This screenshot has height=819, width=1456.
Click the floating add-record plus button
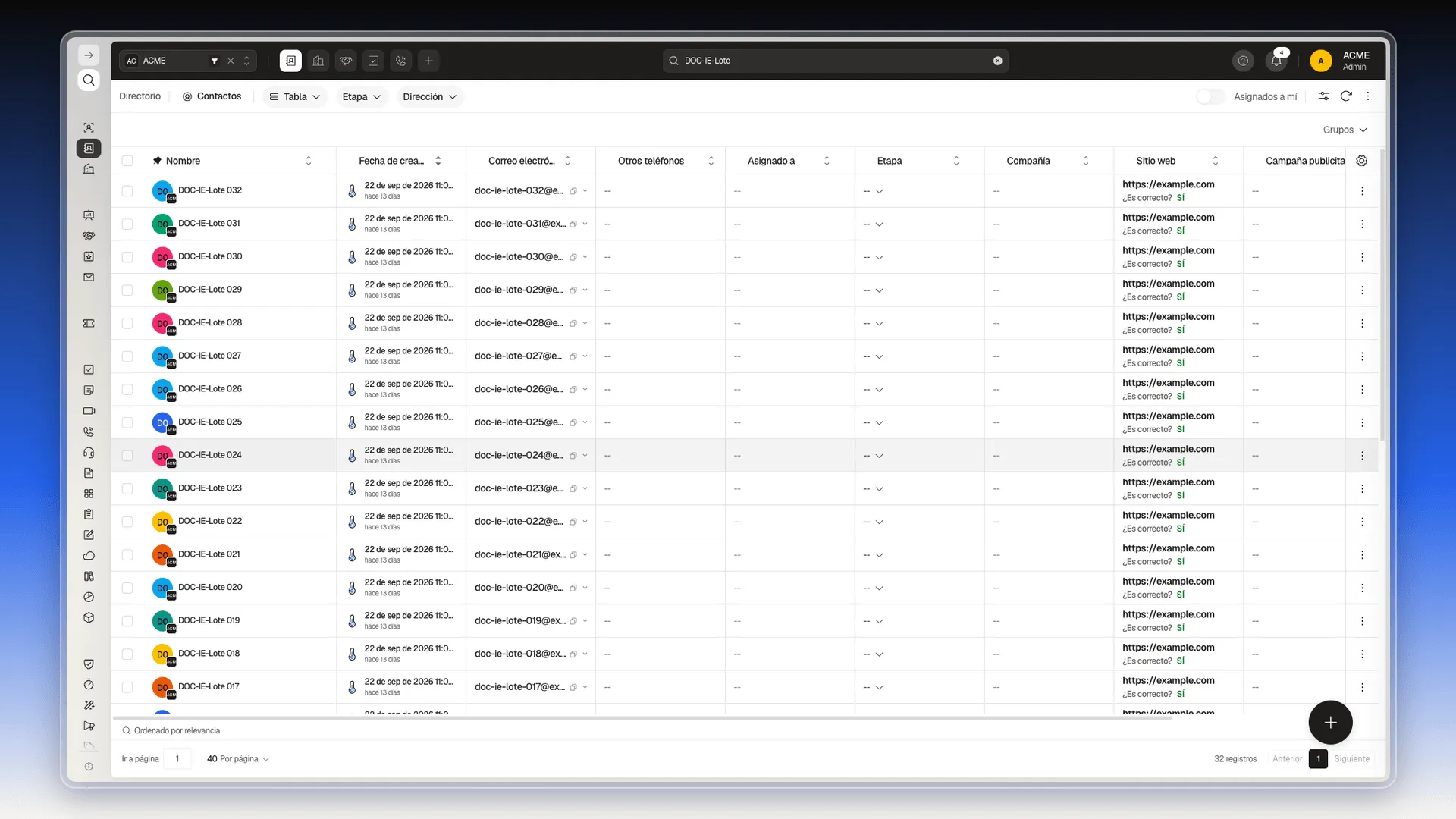point(1330,723)
